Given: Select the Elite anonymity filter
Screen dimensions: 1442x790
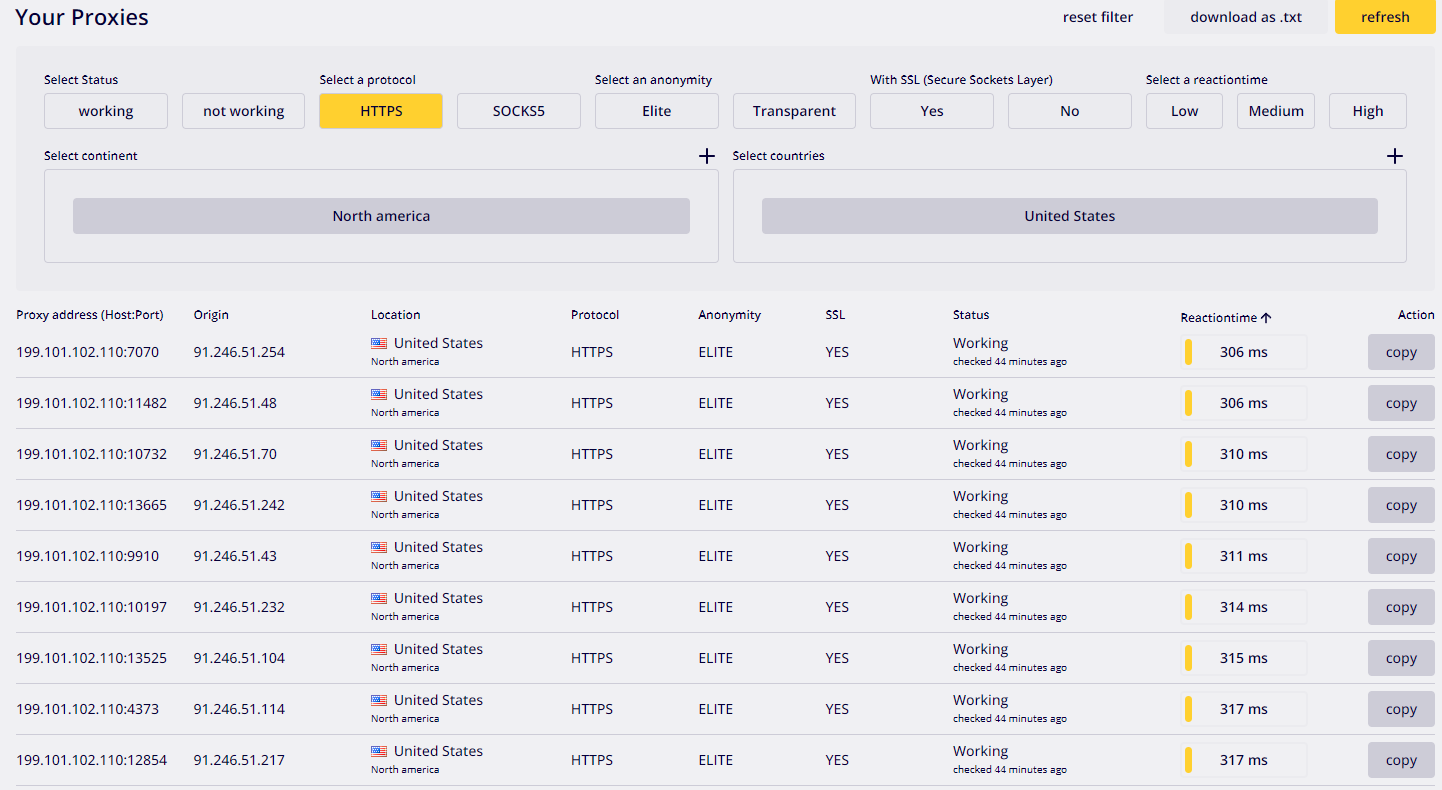Looking at the screenshot, I should (656, 111).
